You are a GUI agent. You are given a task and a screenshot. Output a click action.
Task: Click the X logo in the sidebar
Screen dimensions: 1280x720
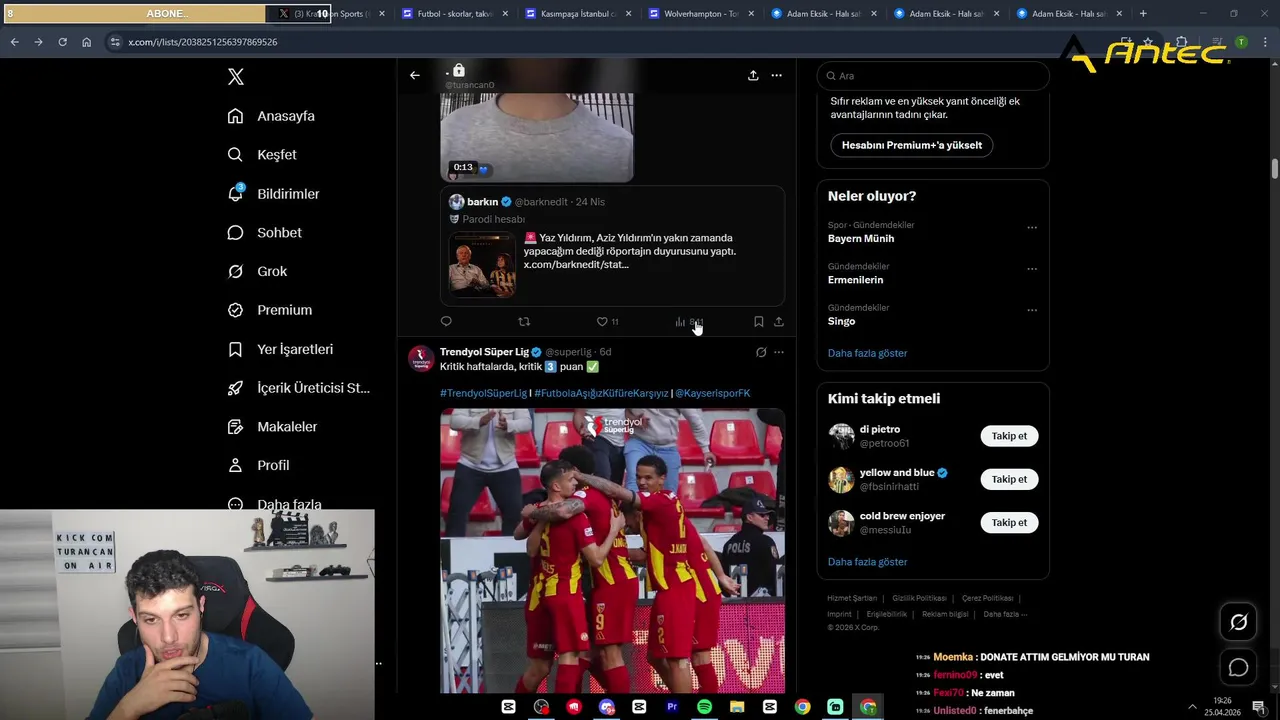(x=235, y=77)
